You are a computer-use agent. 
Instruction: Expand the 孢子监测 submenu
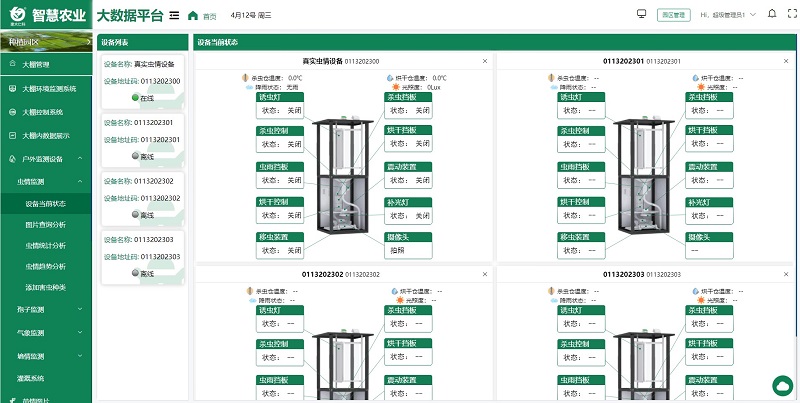coord(80,309)
